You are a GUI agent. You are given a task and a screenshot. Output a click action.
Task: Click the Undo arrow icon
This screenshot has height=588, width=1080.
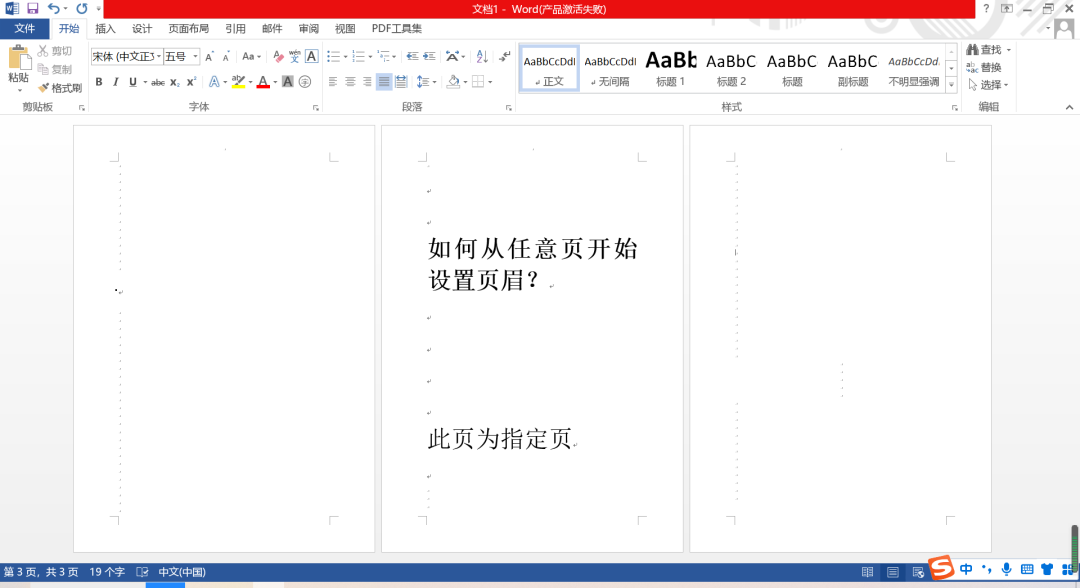[x=54, y=8]
